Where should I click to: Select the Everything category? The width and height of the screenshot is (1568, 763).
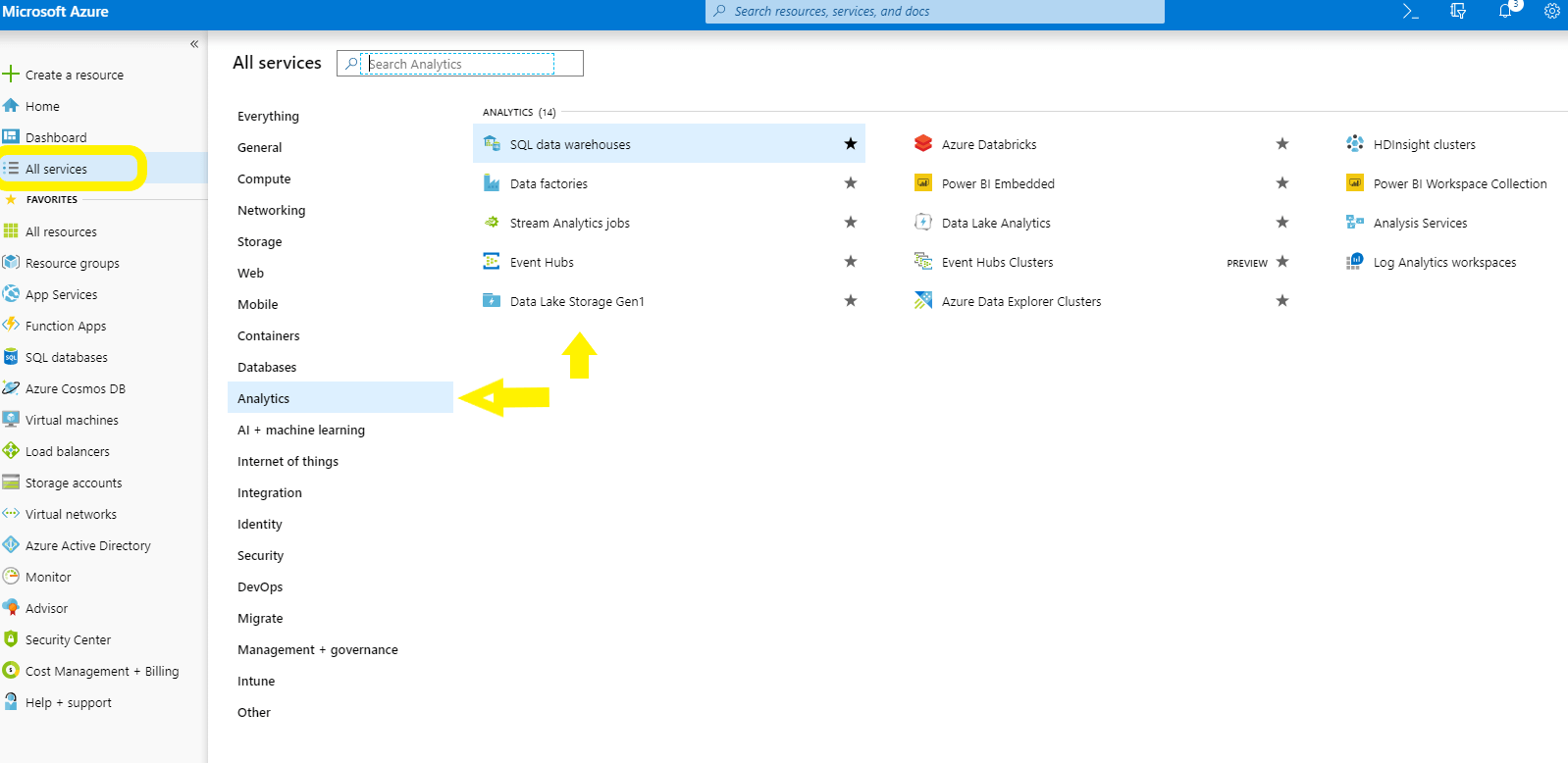coord(268,116)
